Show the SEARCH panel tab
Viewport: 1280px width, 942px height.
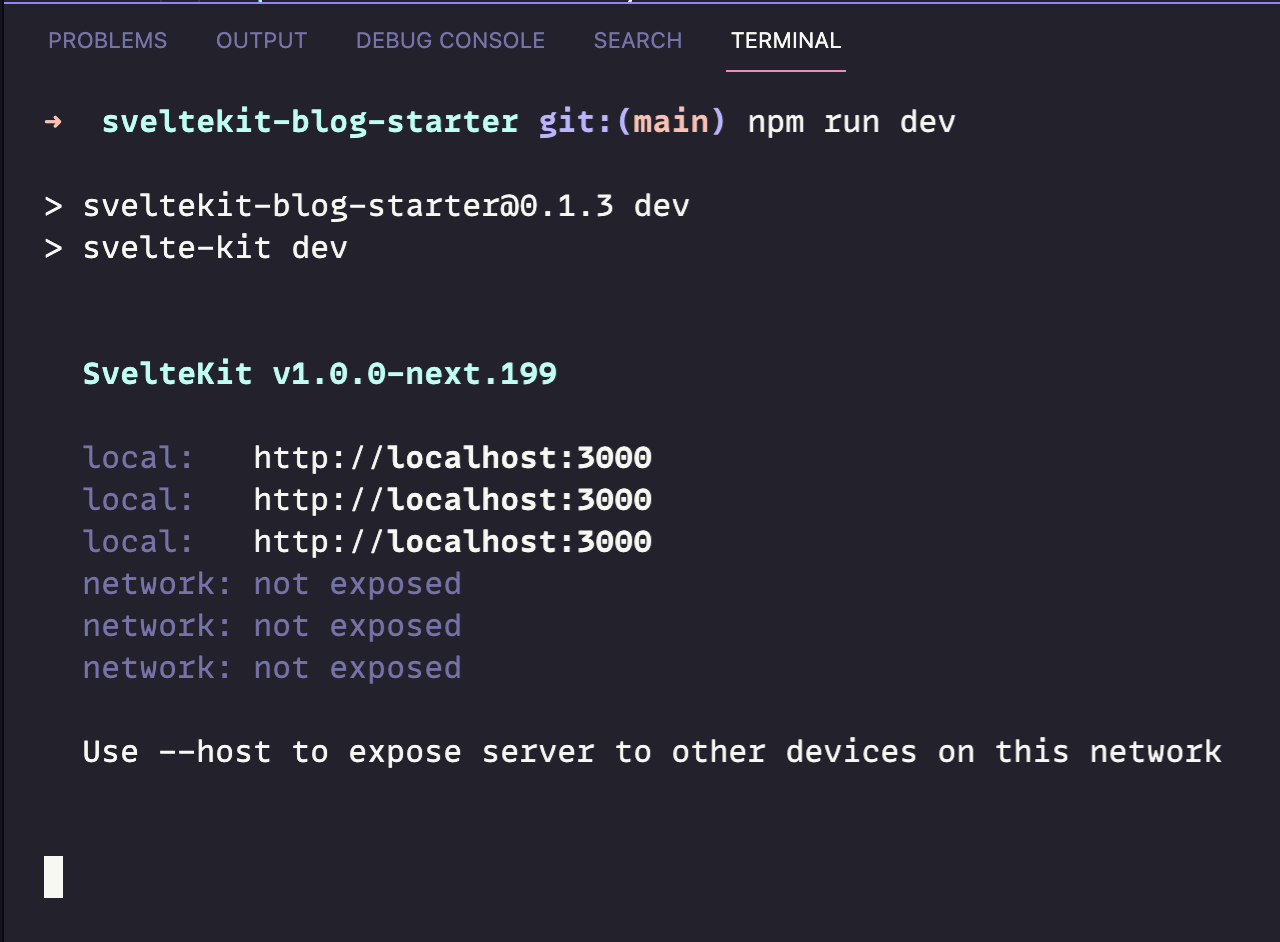click(x=637, y=41)
